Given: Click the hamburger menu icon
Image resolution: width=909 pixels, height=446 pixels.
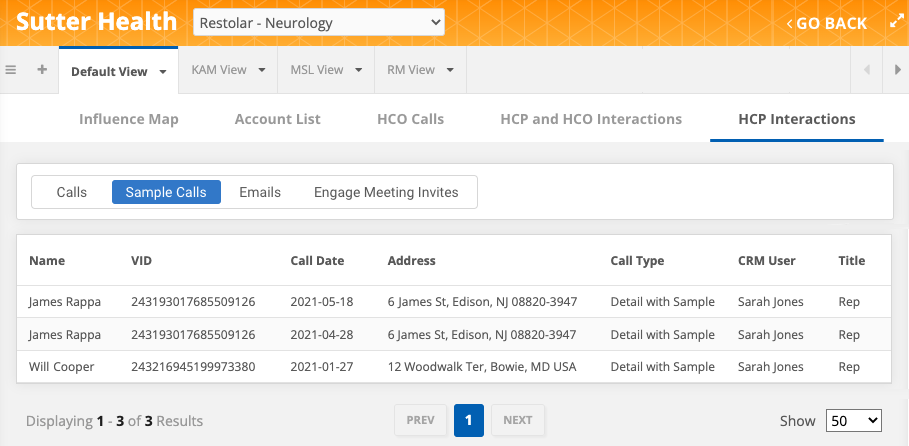Looking at the screenshot, I should pyautogui.click(x=11, y=70).
